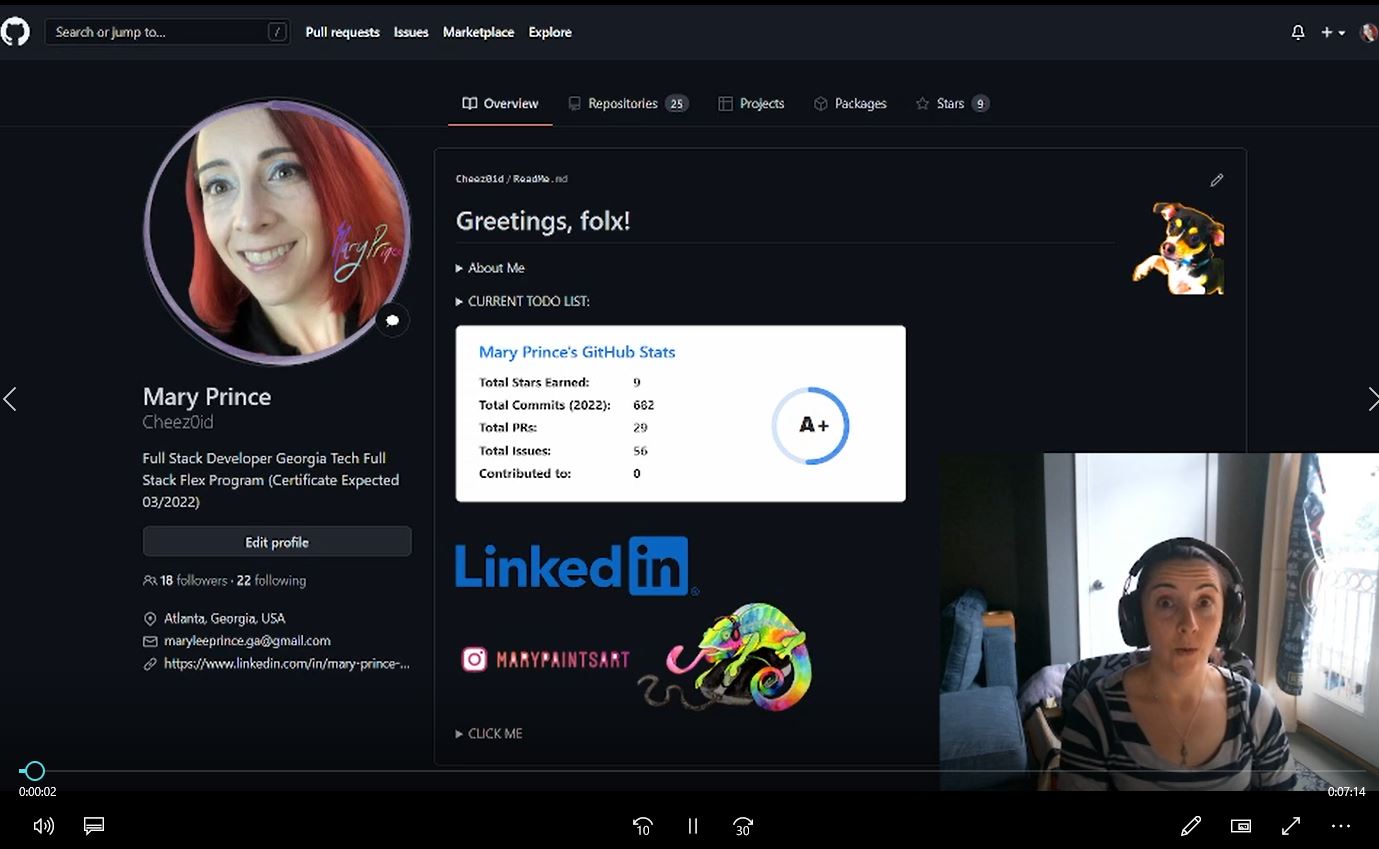This screenshot has height=849, width=1379.
Task: Open Explore in the header
Action: point(550,32)
